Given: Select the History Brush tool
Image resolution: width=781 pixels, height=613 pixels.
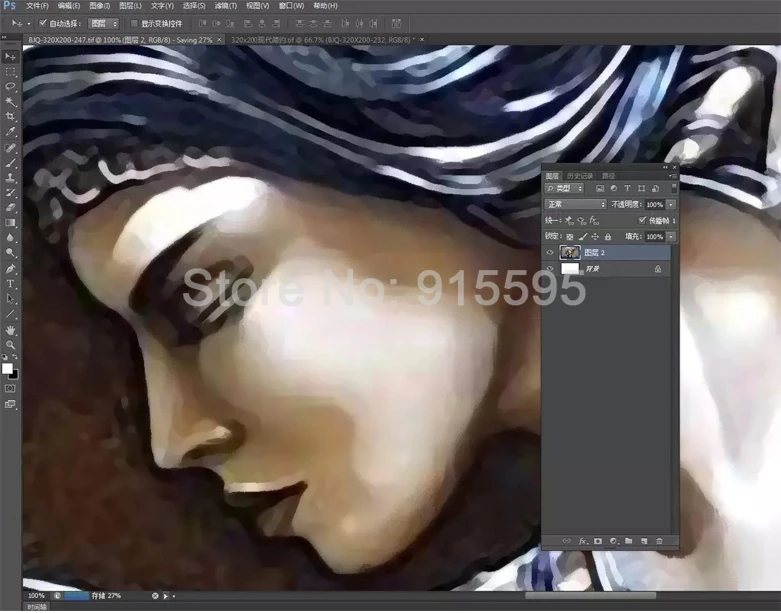Looking at the screenshot, I should (10, 193).
